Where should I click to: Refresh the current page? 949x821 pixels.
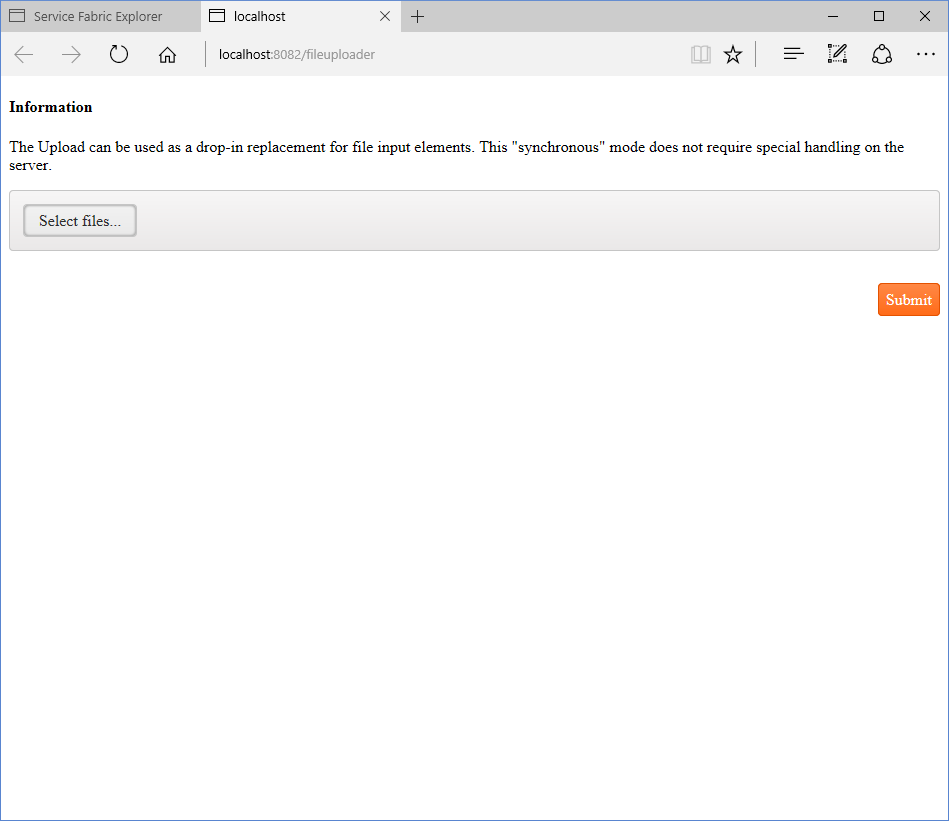click(119, 55)
